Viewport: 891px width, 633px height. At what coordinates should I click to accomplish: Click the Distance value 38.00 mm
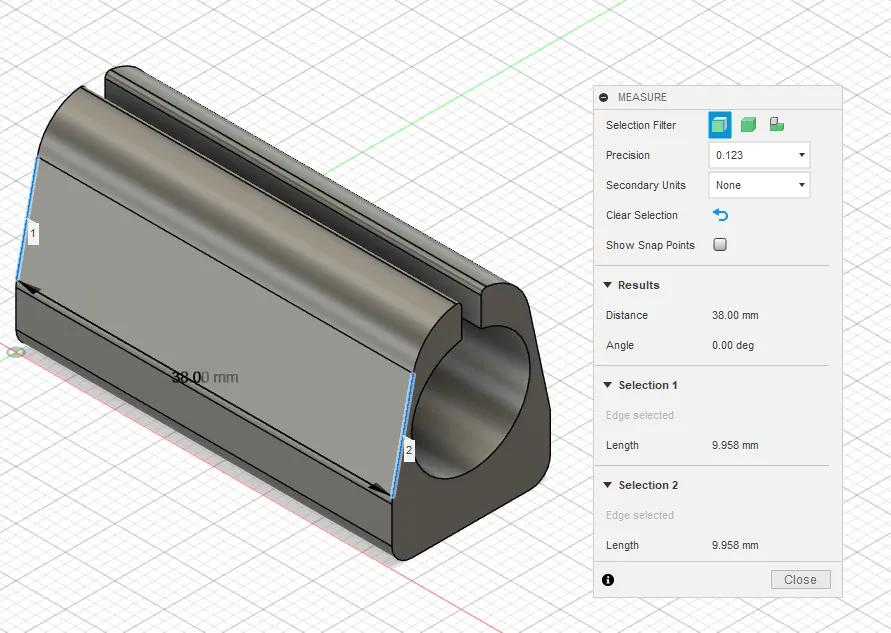tap(735, 315)
